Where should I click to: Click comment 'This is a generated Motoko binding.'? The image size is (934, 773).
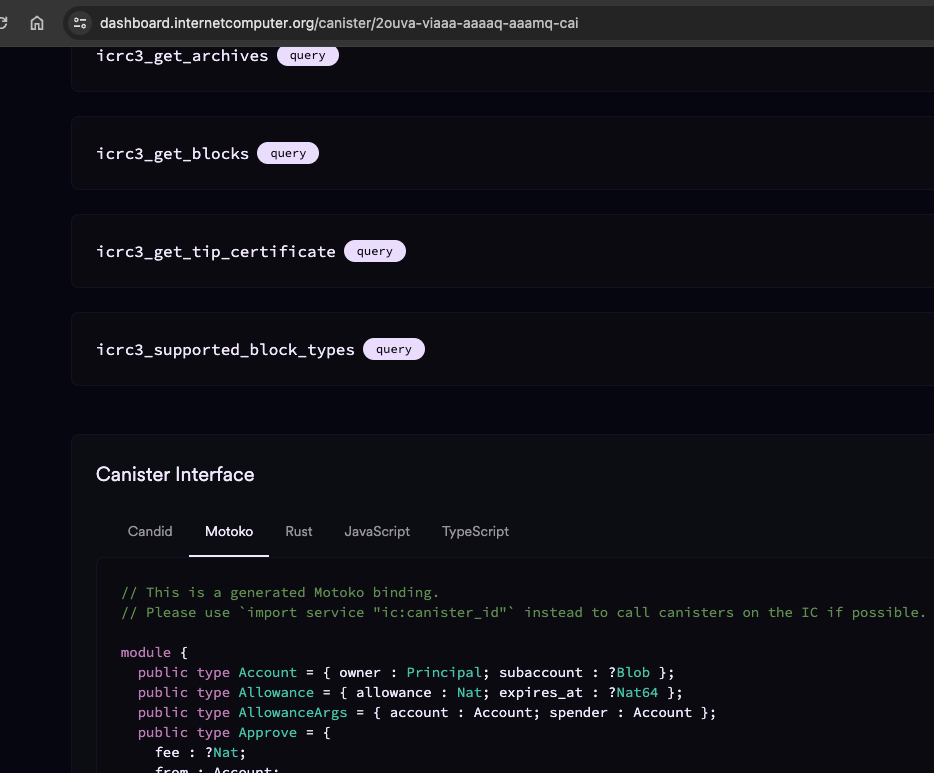[x=280, y=593]
